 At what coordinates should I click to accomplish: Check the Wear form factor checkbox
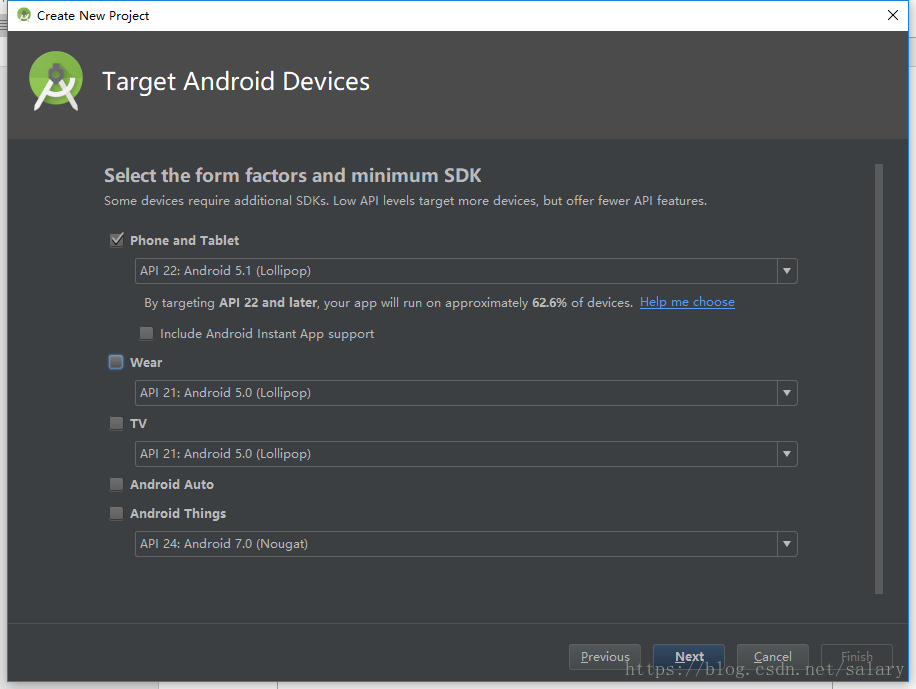point(116,362)
